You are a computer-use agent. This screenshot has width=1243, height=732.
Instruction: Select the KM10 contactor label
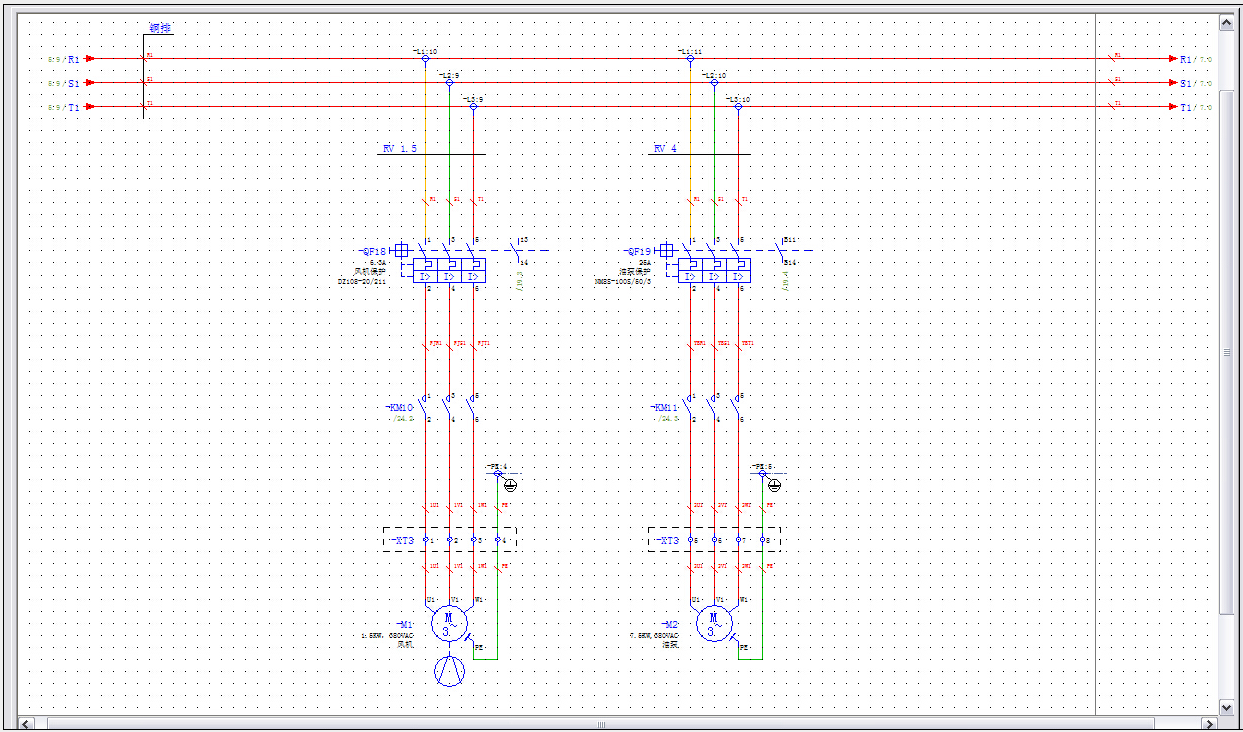[x=400, y=408]
